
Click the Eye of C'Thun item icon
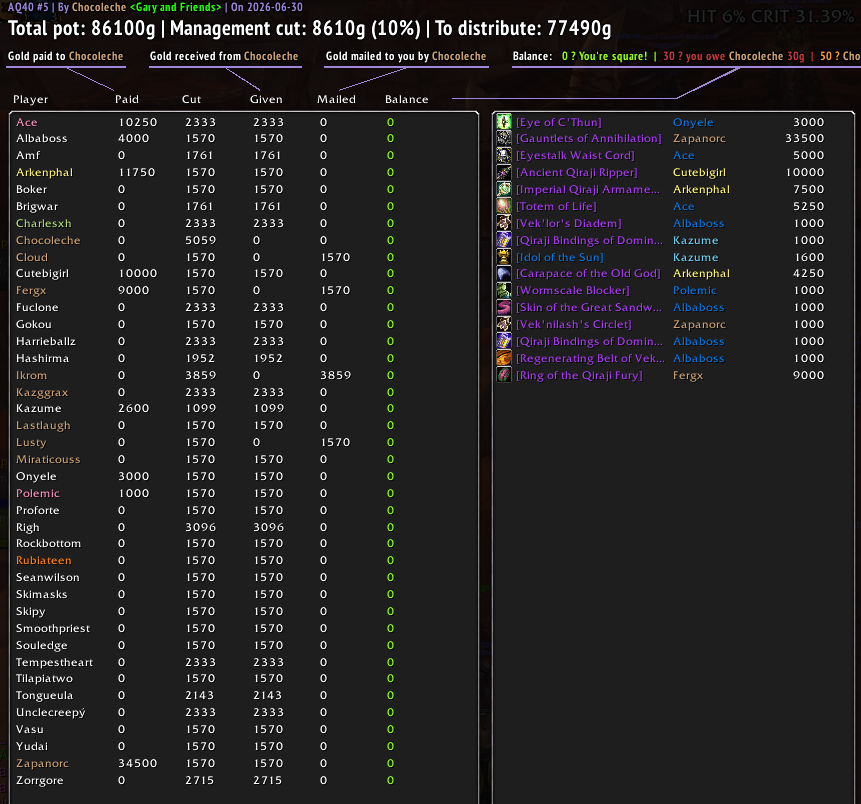click(x=504, y=121)
